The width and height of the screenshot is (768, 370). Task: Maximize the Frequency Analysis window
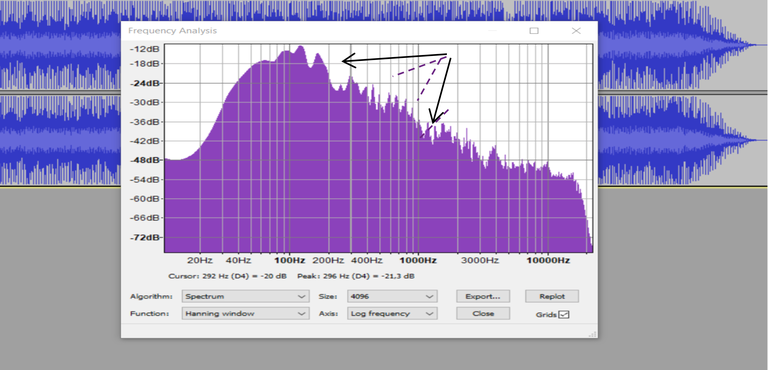point(534,31)
